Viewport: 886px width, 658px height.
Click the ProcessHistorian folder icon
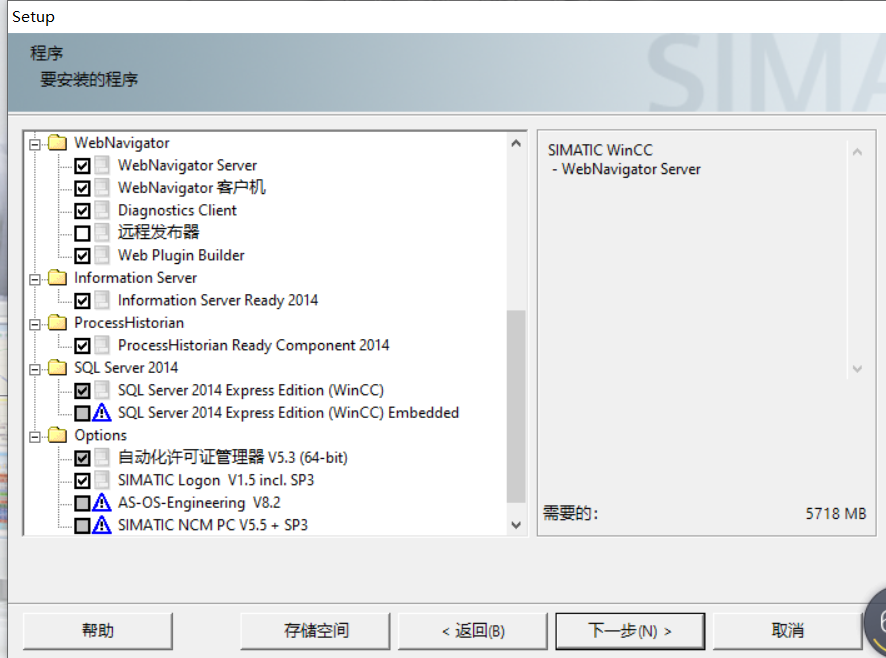[56, 322]
